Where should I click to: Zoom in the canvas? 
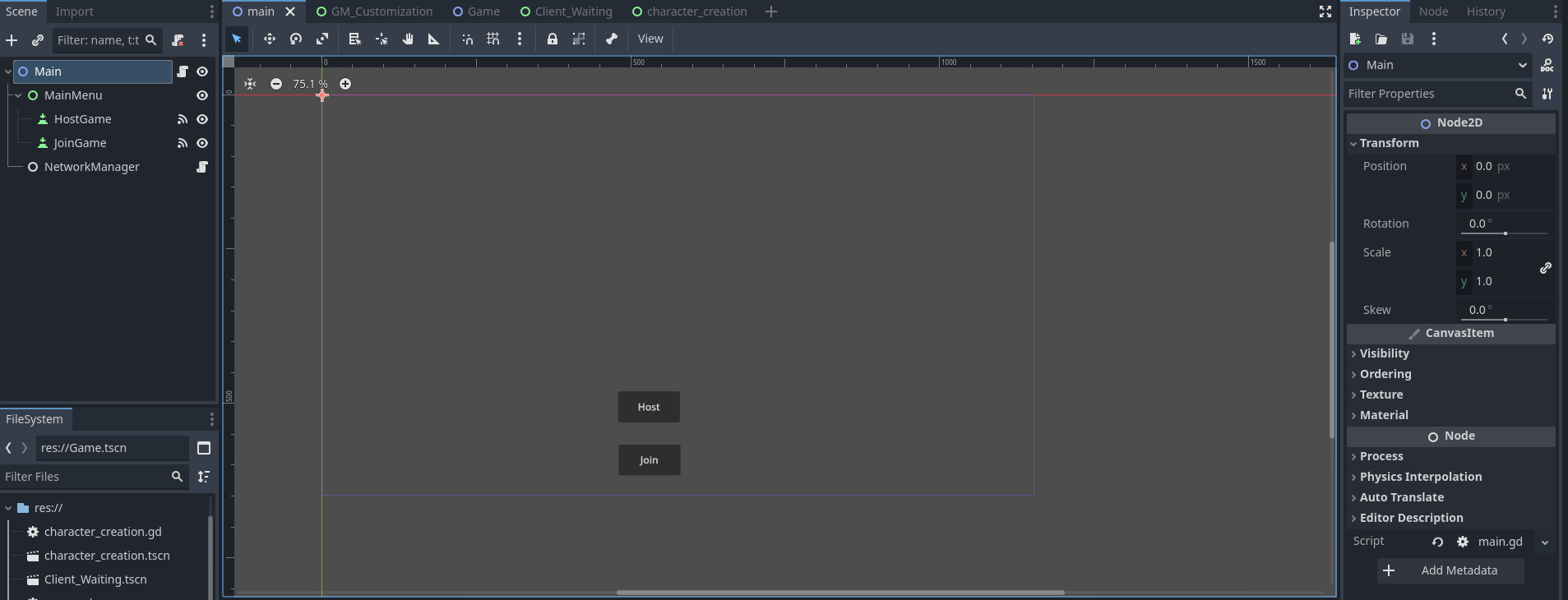[x=345, y=84]
